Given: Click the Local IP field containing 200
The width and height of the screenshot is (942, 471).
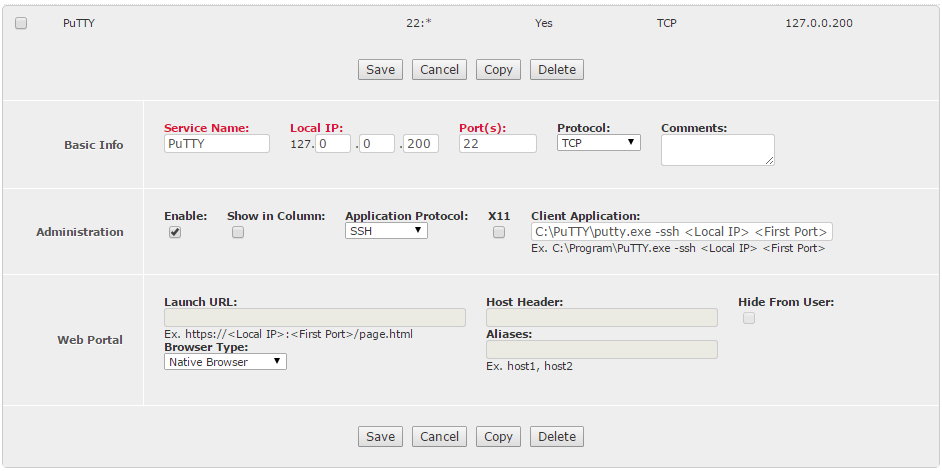Looking at the screenshot, I should [x=421, y=144].
